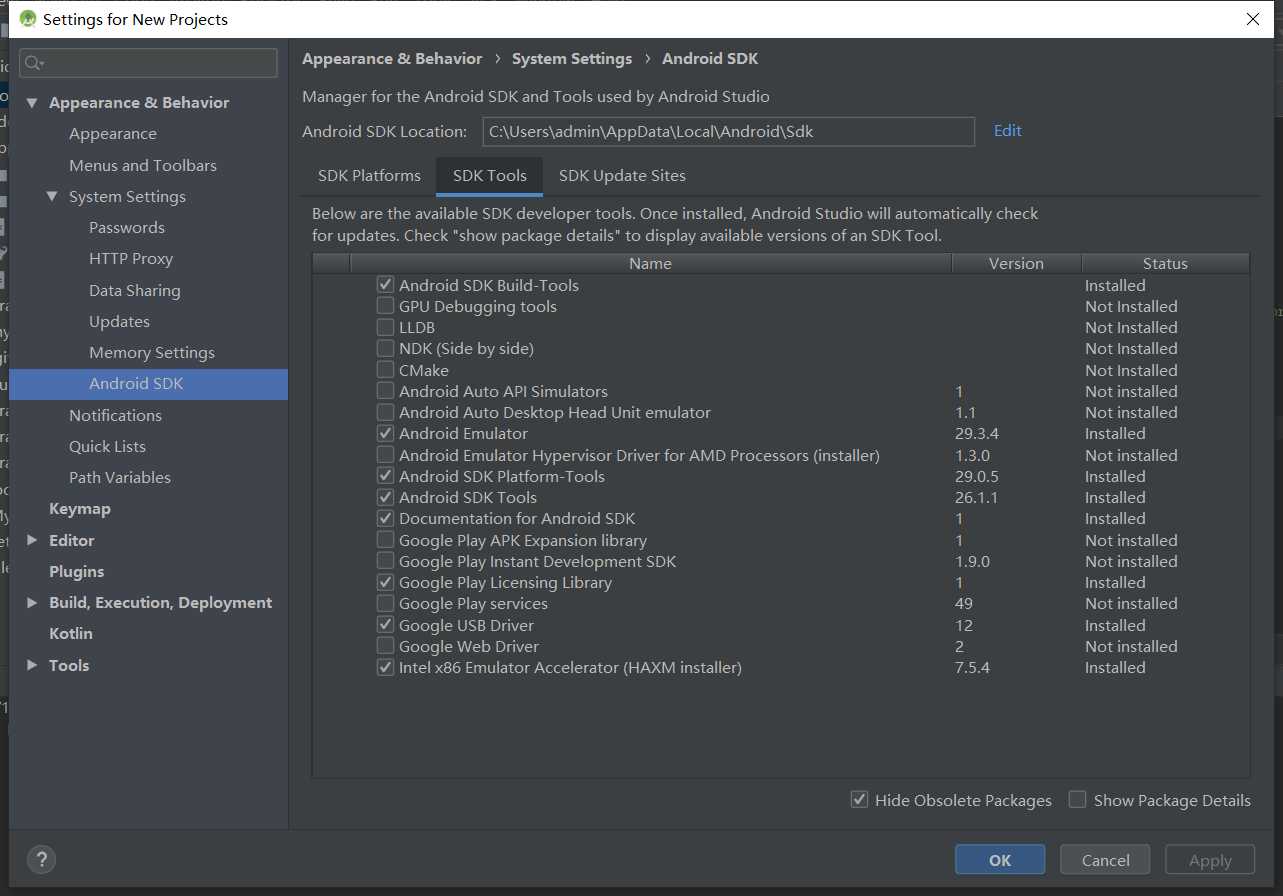Select Path Variables item

click(x=120, y=477)
